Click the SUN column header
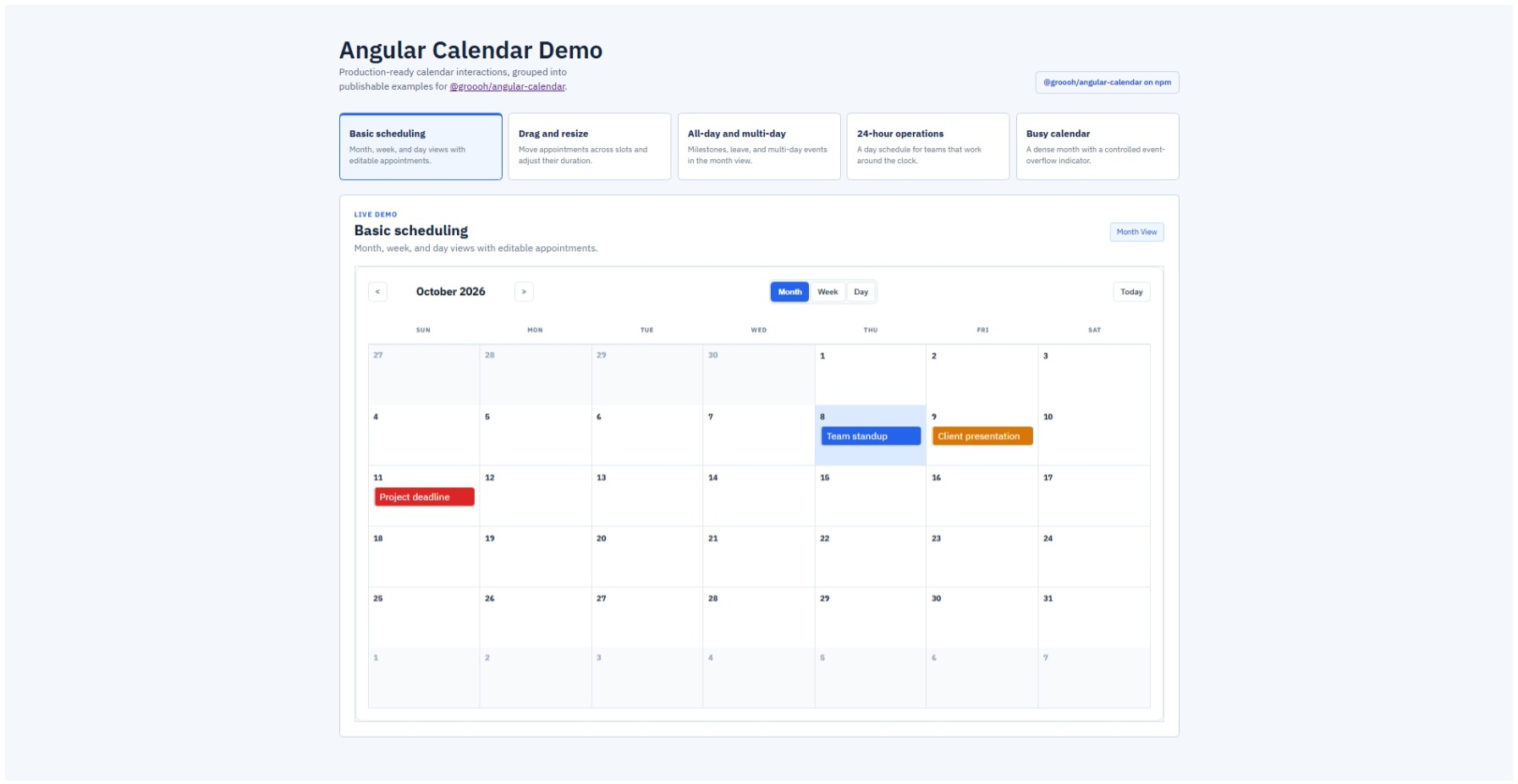1518x784 pixels. click(423, 330)
